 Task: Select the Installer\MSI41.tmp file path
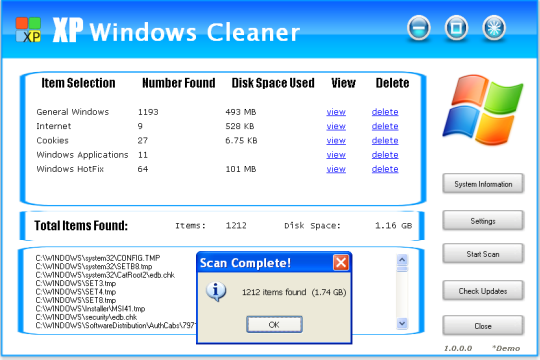pos(90,308)
